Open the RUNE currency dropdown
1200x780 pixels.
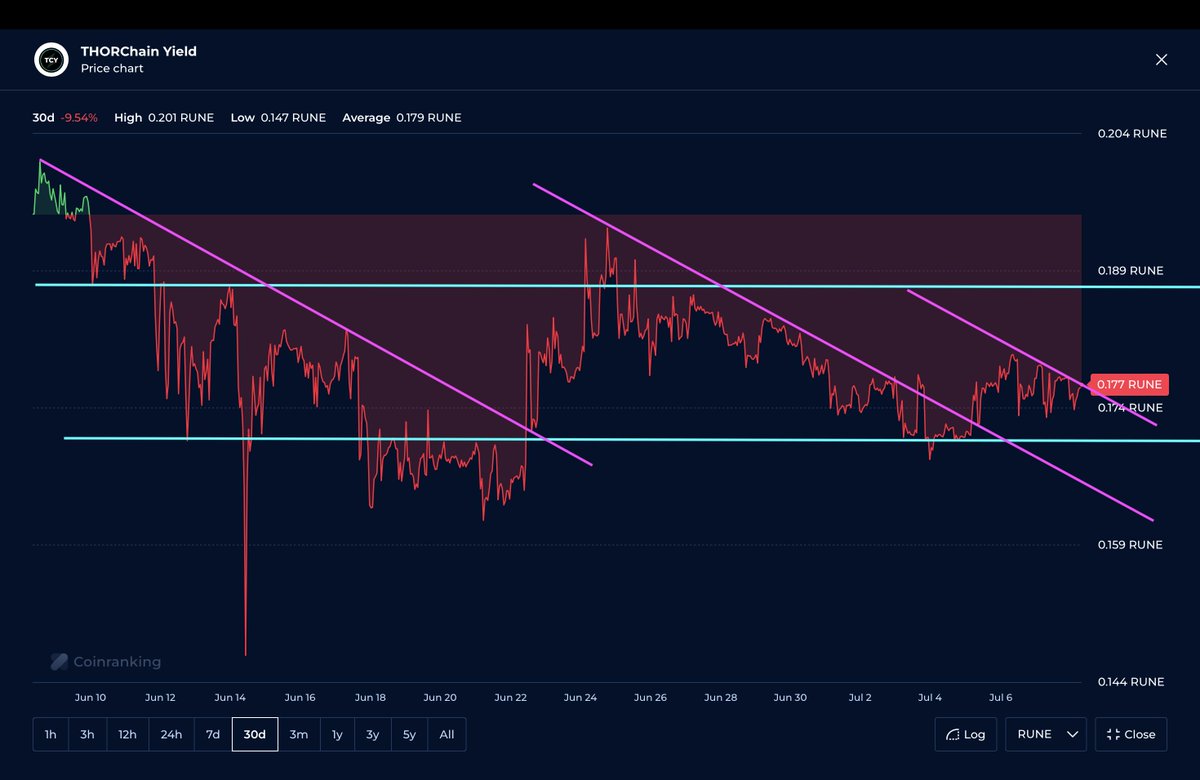pyautogui.click(x=1047, y=734)
